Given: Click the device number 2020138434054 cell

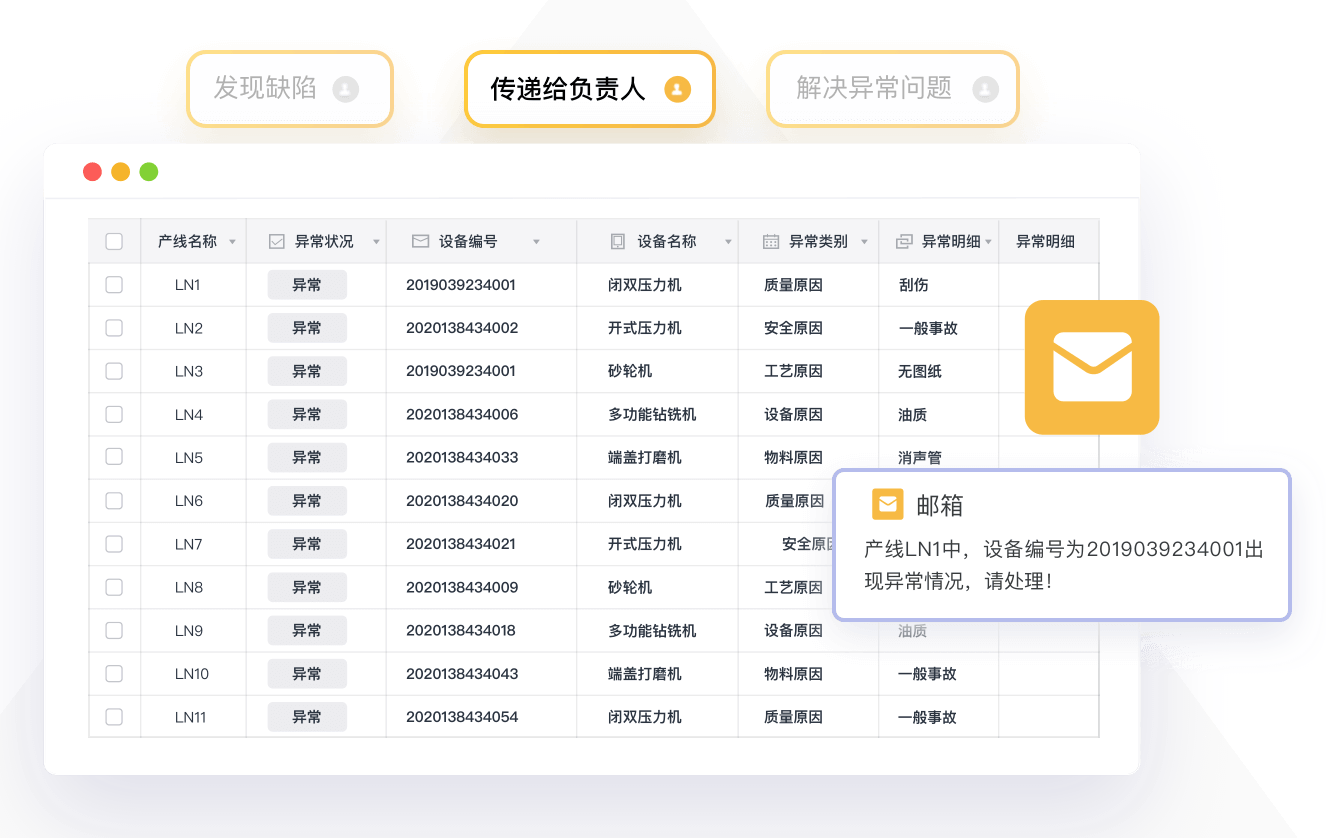Looking at the screenshot, I should [462, 717].
